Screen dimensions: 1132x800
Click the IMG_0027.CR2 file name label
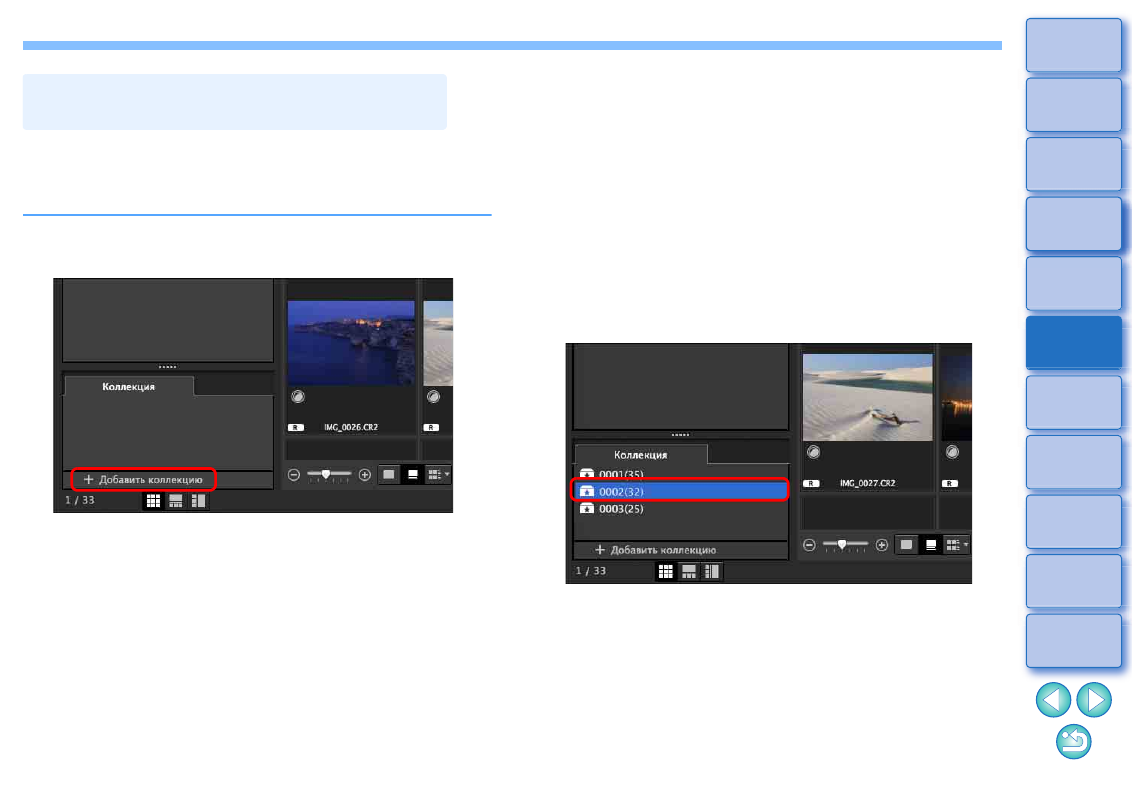coord(868,484)
